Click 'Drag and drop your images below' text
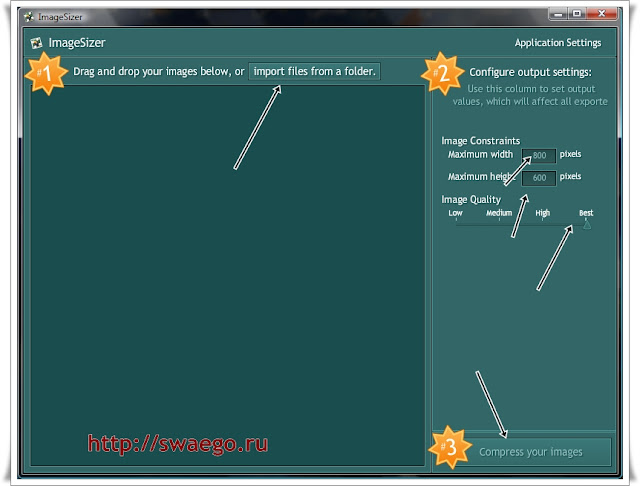Screen dimensions: 640x486 coord(151,71)
